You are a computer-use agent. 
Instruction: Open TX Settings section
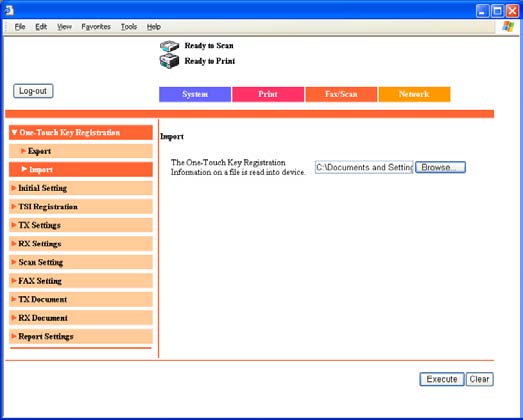81,225
